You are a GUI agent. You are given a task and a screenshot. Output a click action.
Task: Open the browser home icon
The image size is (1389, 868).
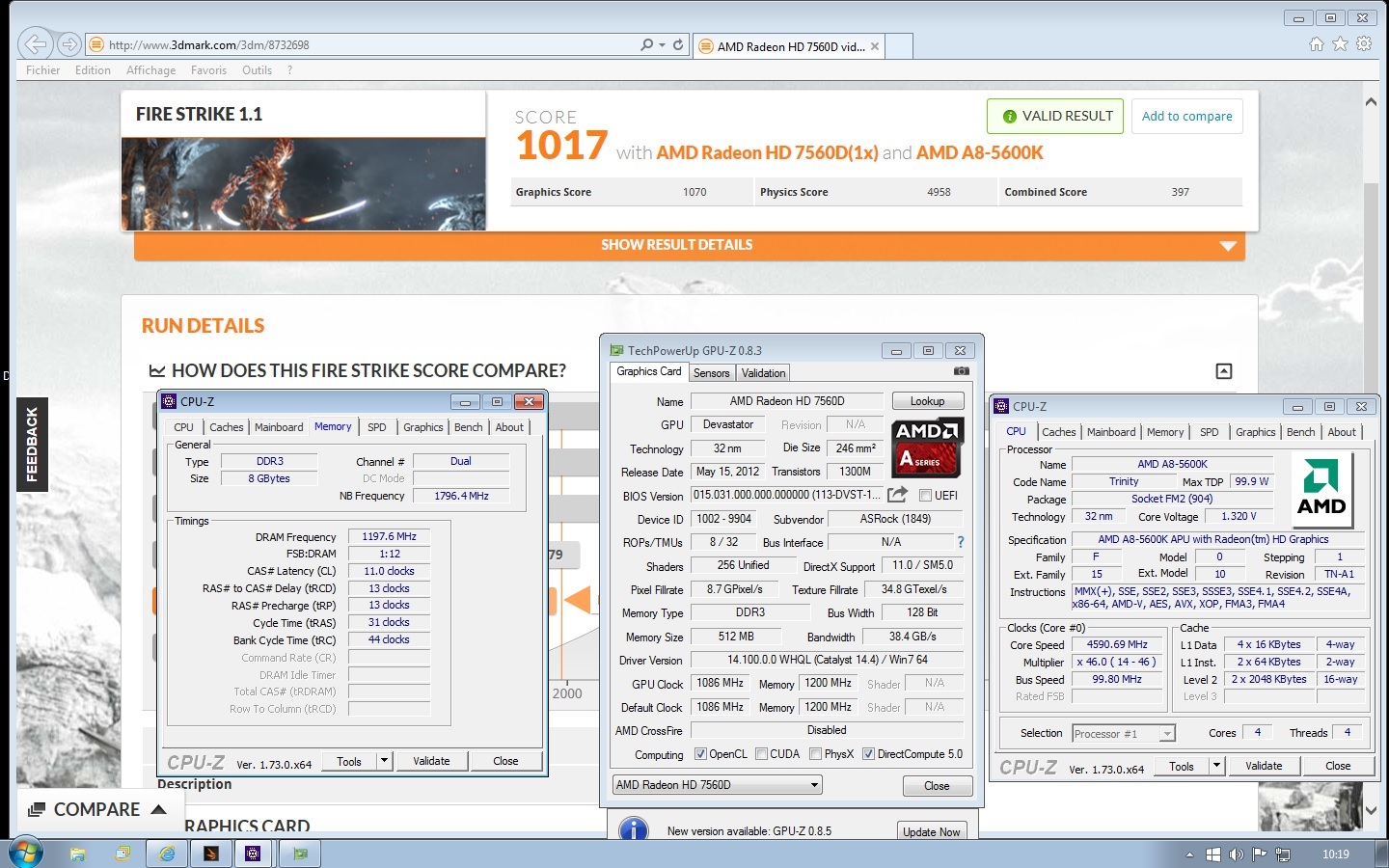coord(1317,43)
